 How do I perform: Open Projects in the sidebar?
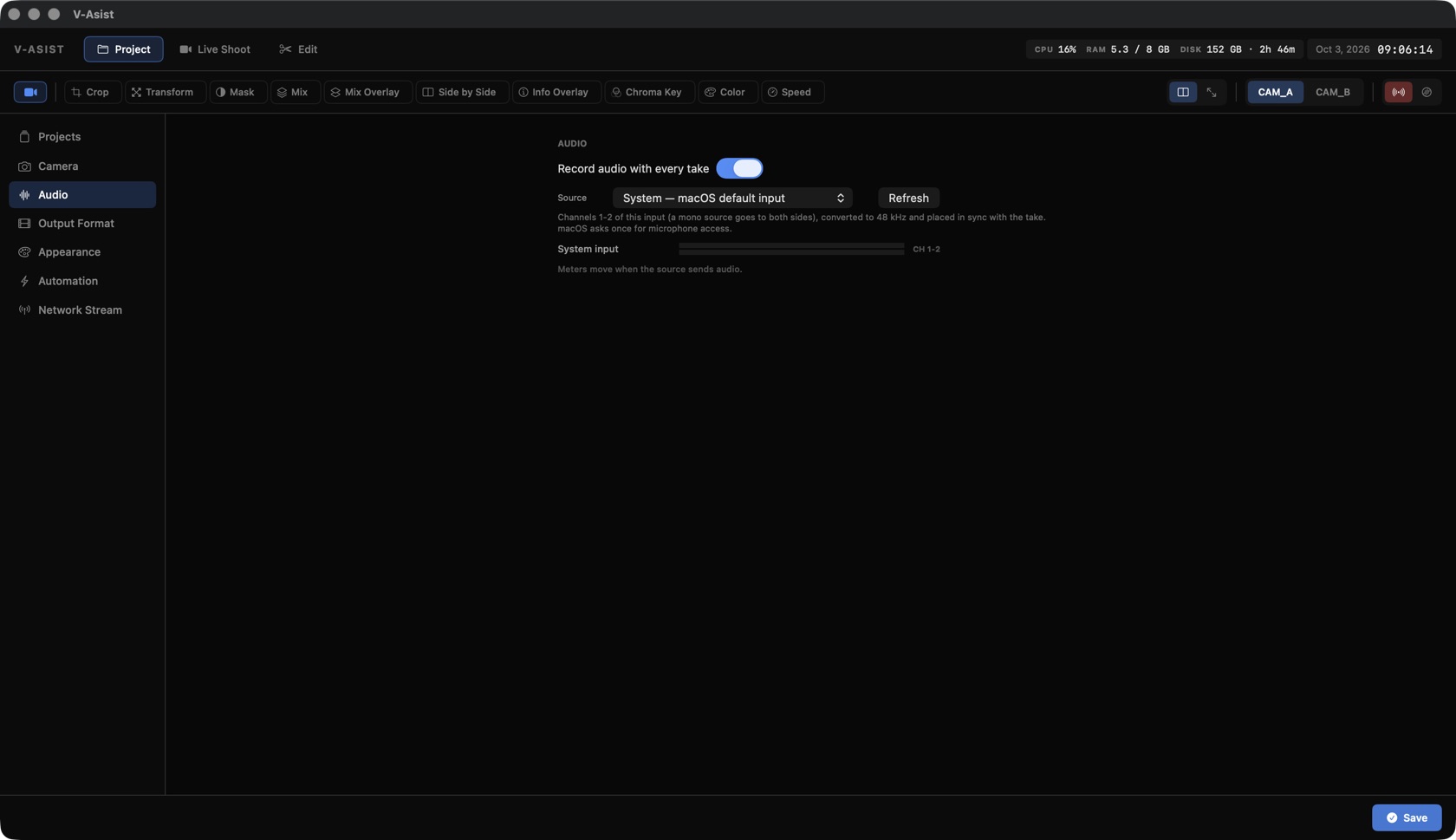click(82, 137)
